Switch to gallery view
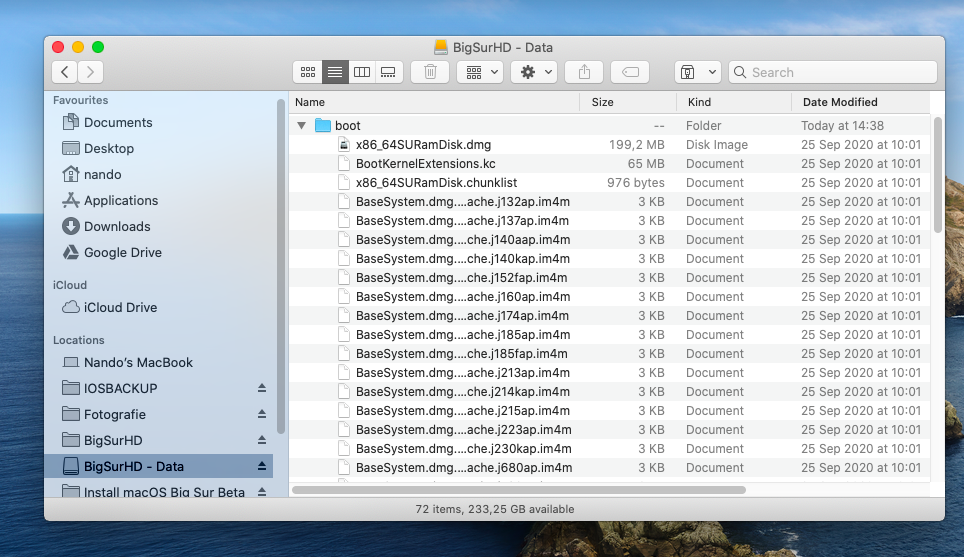This screenshot has height=557, width=964. [x=389, y=72]
